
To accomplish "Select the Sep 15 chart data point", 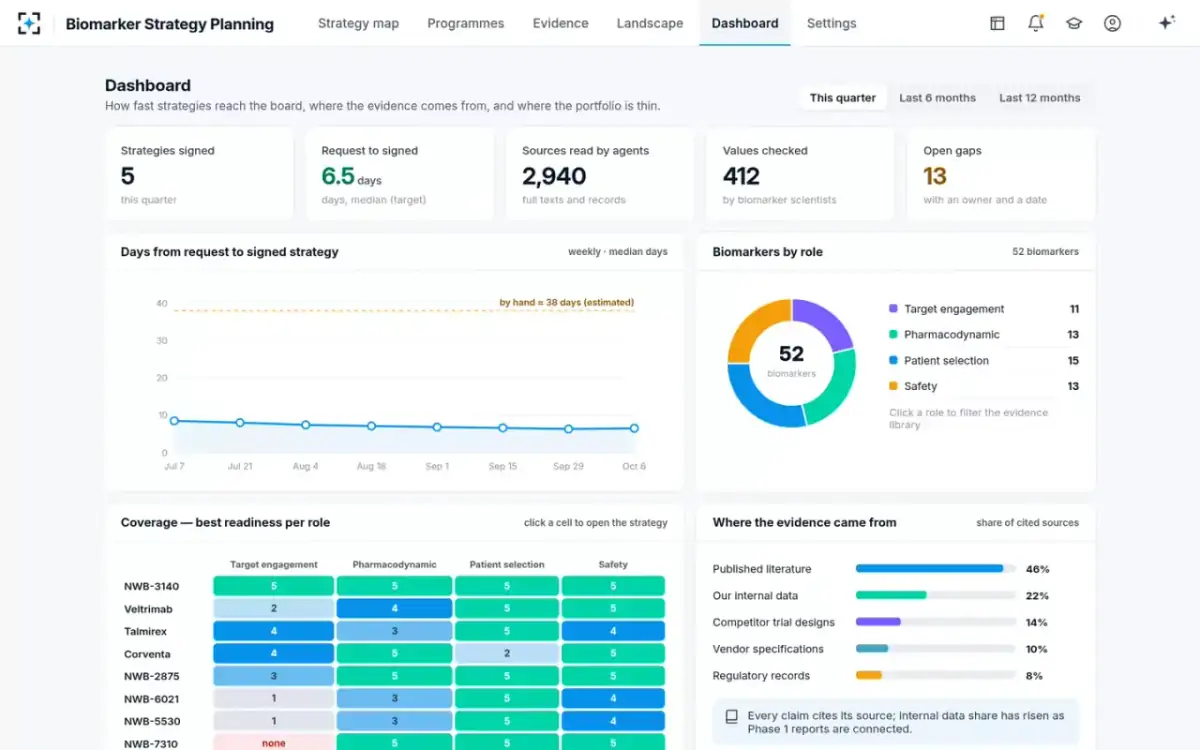I will coord(503,428).
